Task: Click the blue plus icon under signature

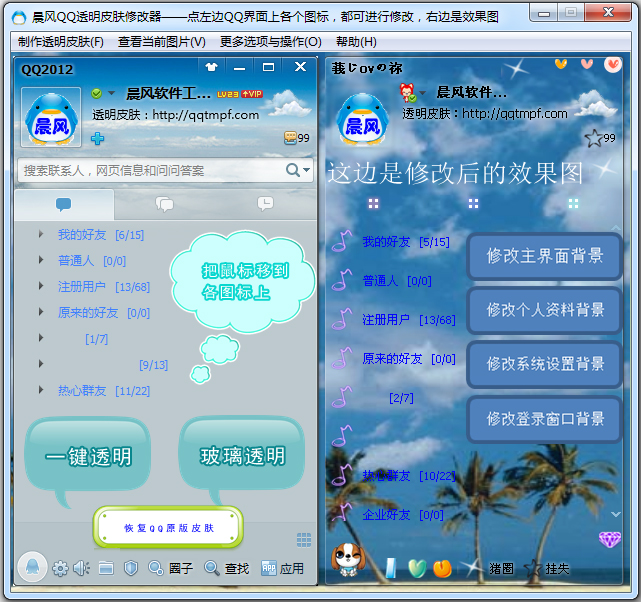Action: (98, 138)
